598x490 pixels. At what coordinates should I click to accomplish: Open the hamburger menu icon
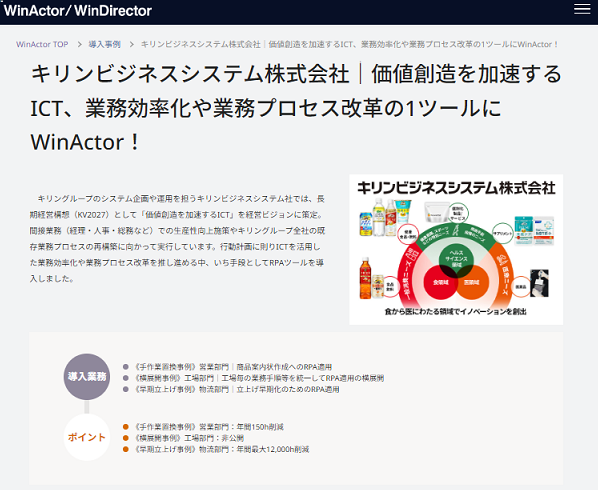(x=582, y=9)
